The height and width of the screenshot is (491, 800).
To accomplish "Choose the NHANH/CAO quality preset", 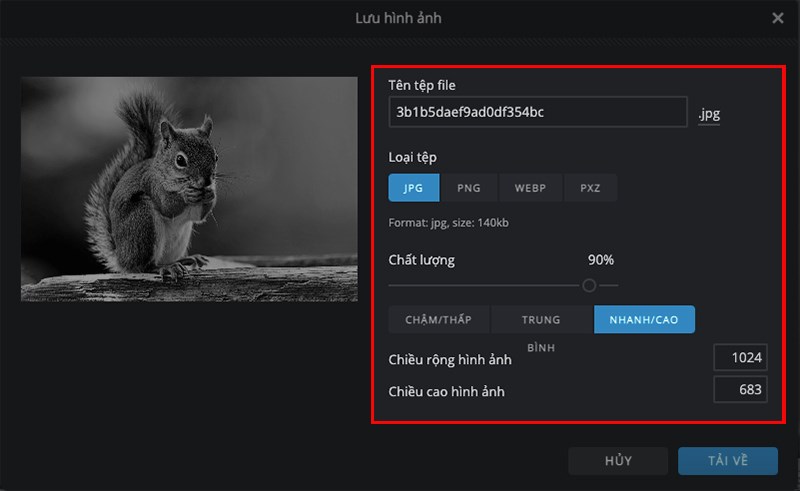I will pyautogui.click(x=644, y=320).
